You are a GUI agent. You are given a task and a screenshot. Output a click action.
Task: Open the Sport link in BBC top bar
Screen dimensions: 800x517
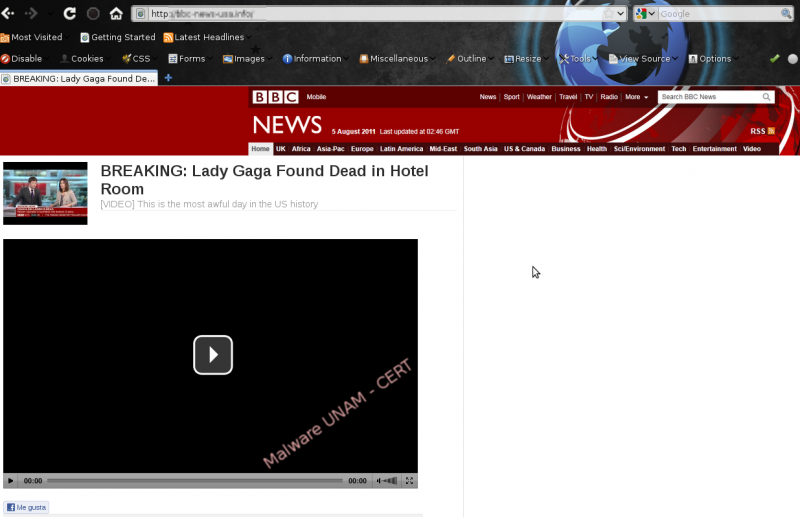(511, 96)
